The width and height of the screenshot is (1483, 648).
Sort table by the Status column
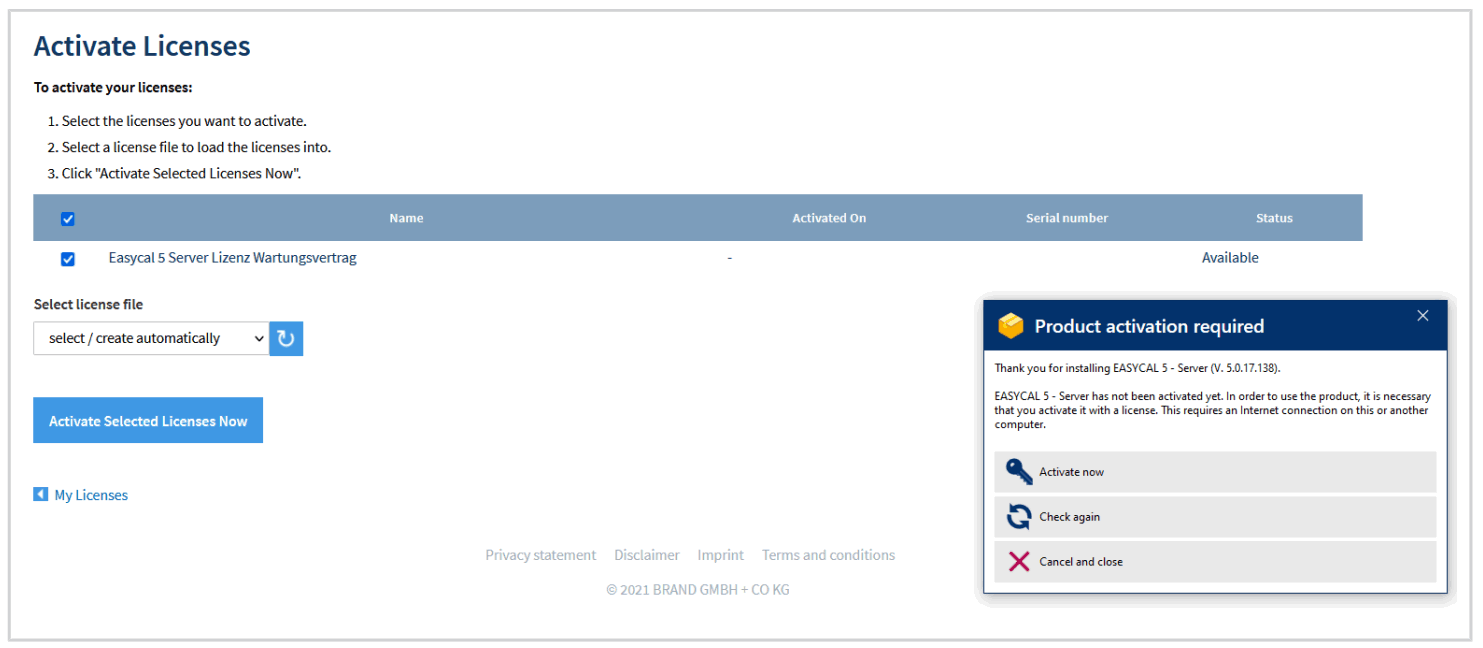(1274, 217)
